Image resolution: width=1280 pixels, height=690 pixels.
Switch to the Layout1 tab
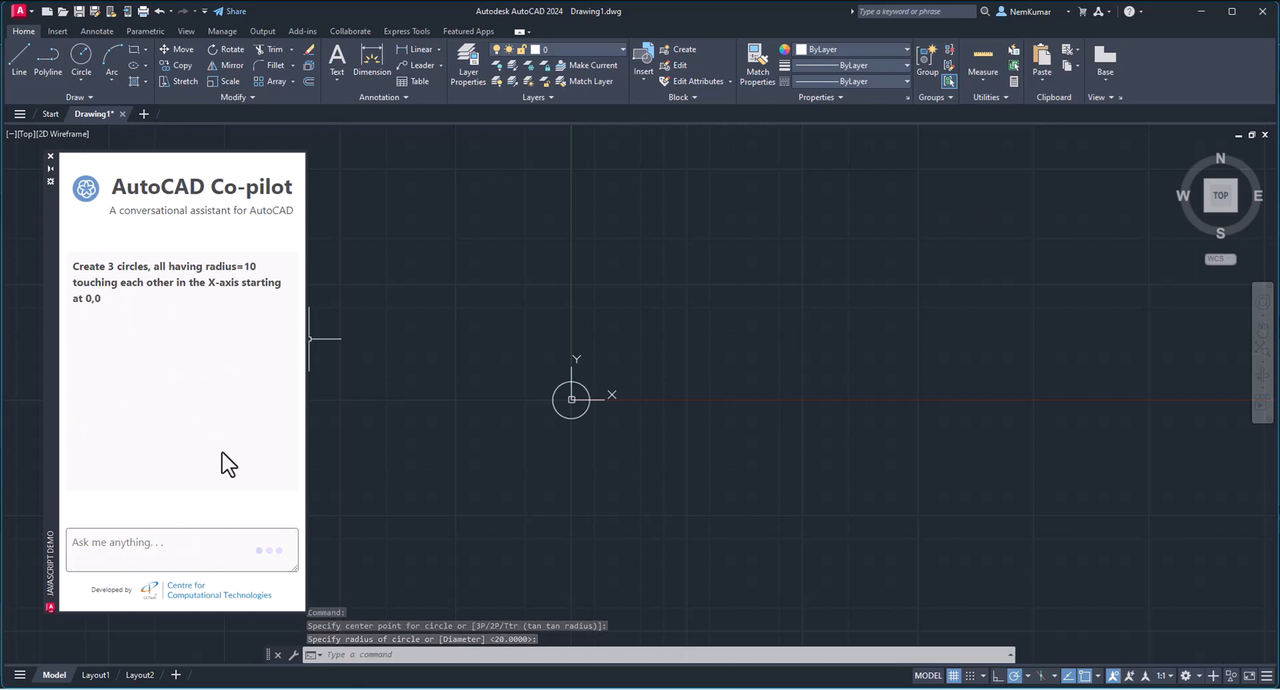95,675
